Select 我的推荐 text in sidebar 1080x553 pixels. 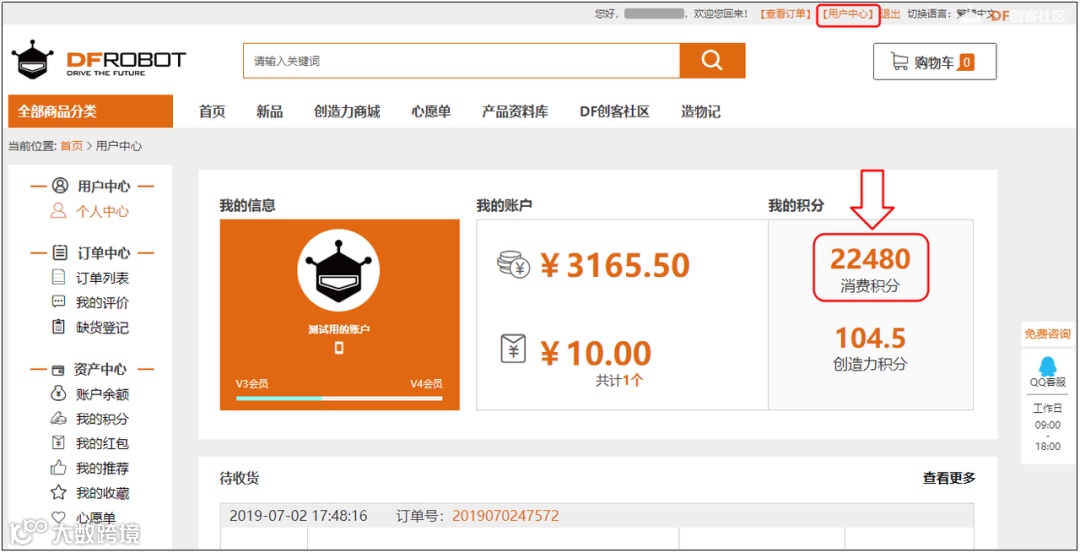pyautogui.click(x=103, y=468)
